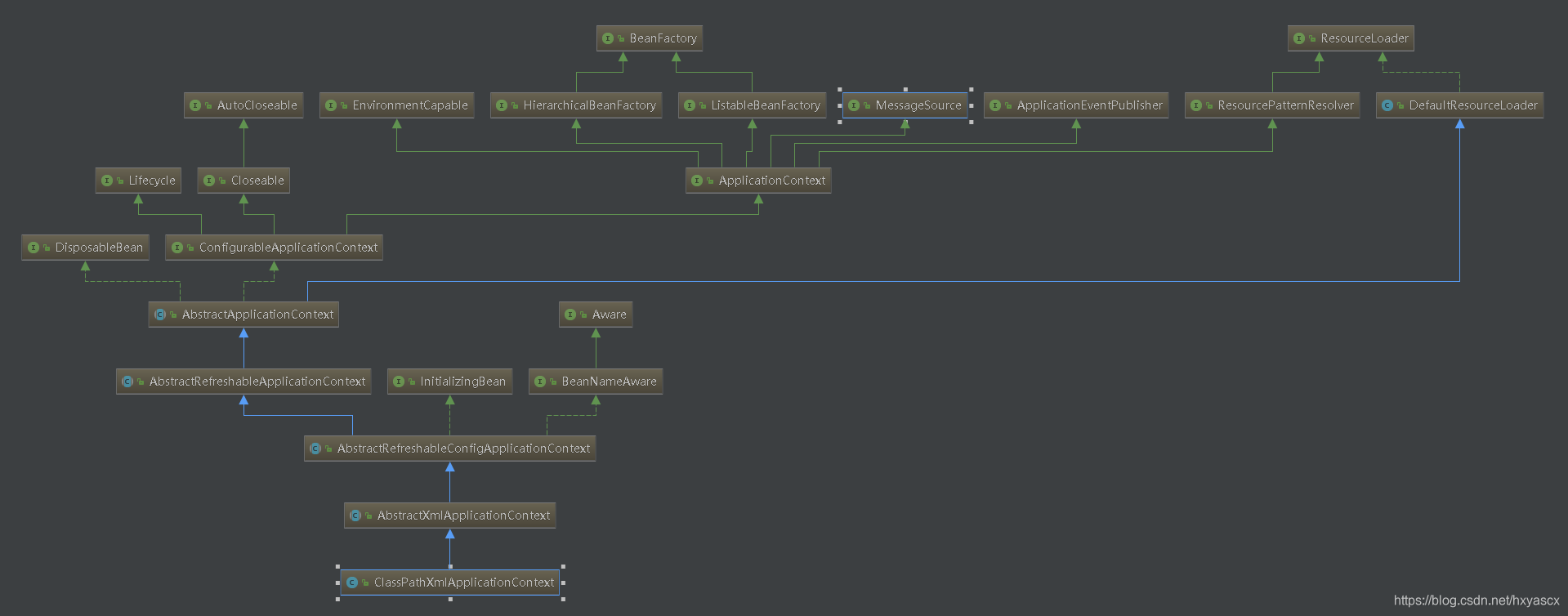Click the Closeable interface node
Image resolution: width=1568 pixels, height=616 pixels.
click(x=243, y=181)
